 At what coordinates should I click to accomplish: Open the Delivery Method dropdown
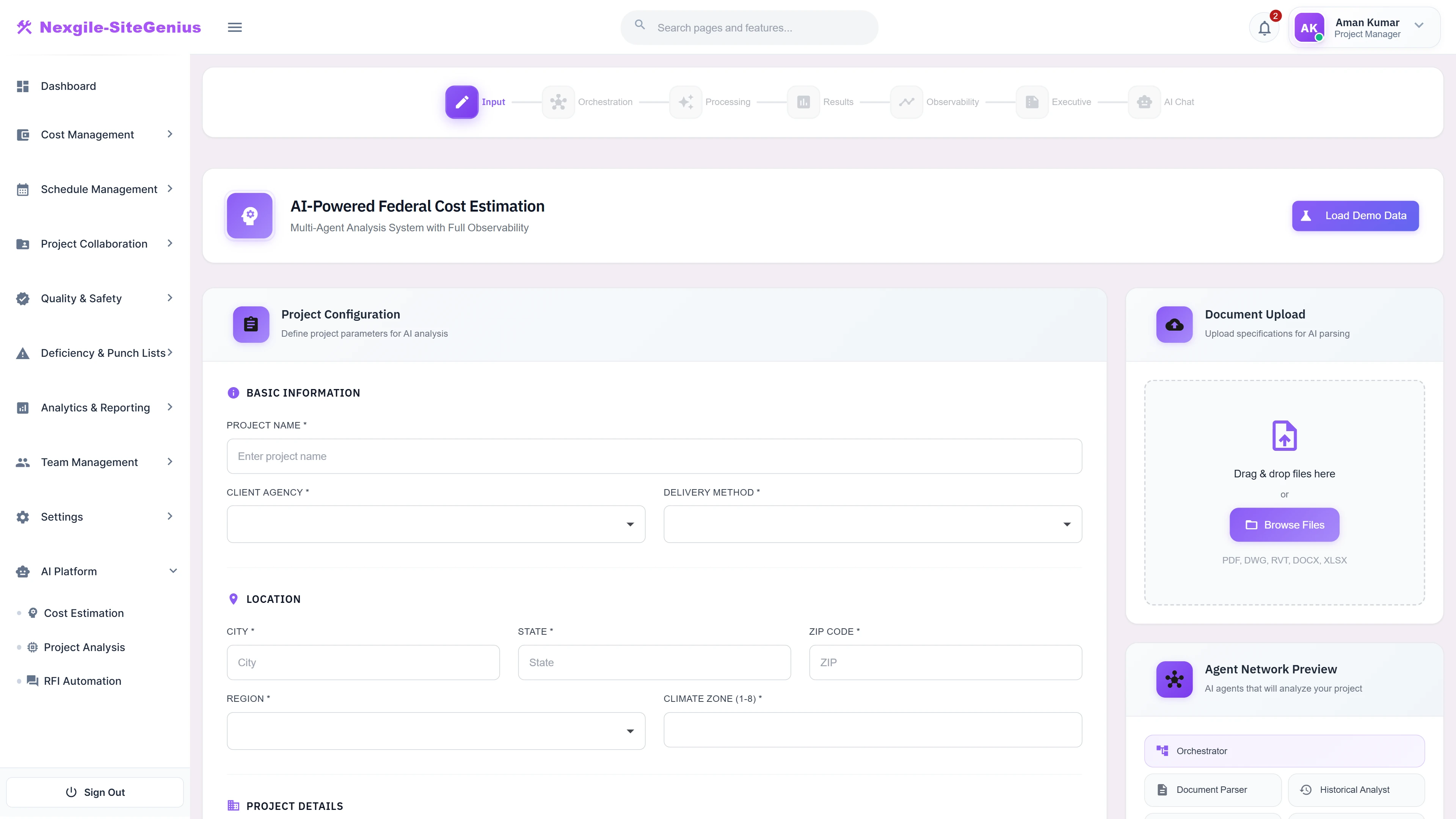pos(872,524)
